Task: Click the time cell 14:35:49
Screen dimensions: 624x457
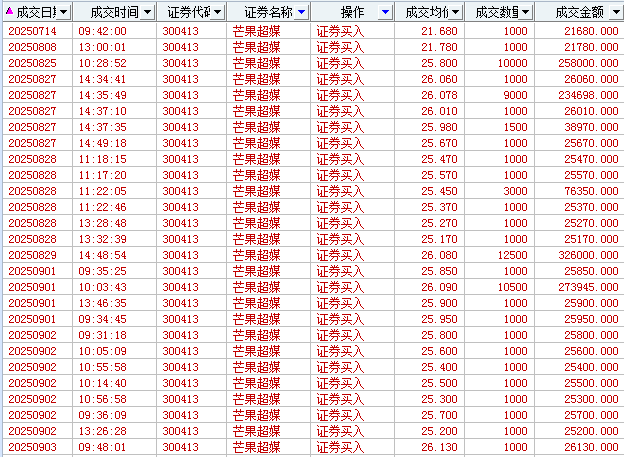Action: (102, 95)
